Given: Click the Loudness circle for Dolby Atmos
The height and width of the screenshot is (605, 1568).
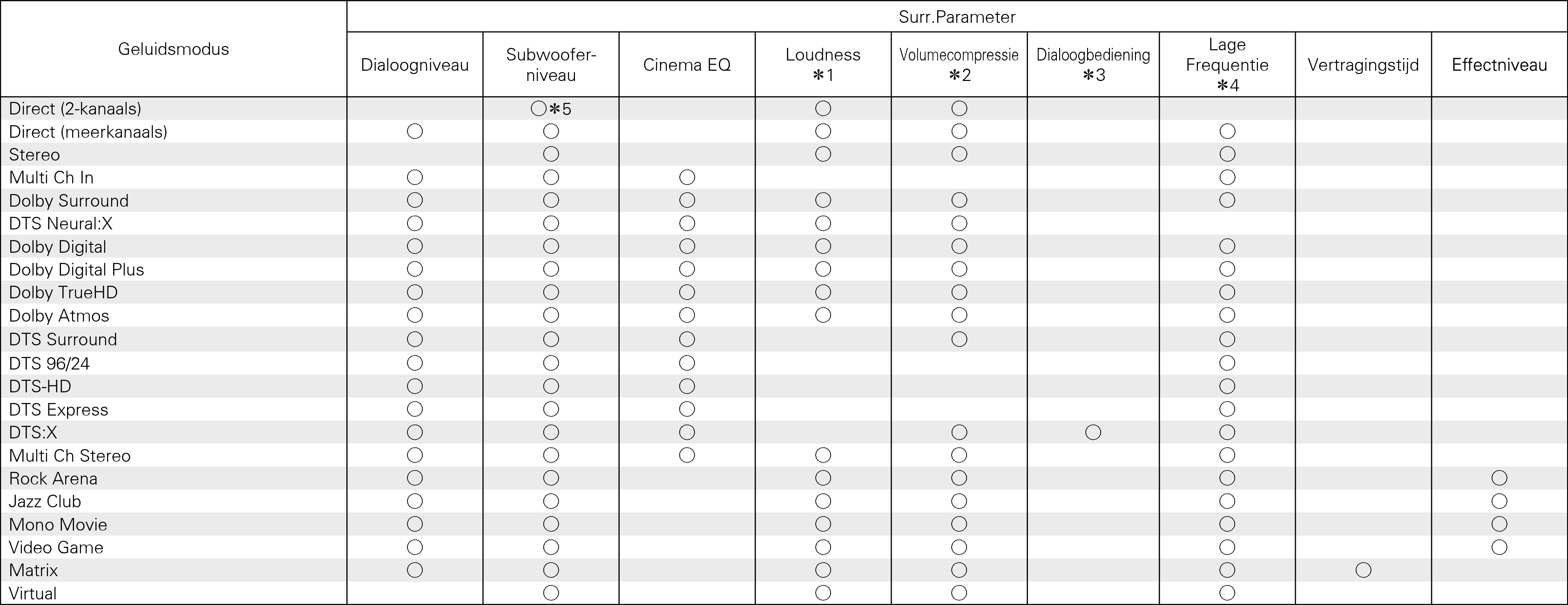Looking at the screenshot, I should point(823,315).
